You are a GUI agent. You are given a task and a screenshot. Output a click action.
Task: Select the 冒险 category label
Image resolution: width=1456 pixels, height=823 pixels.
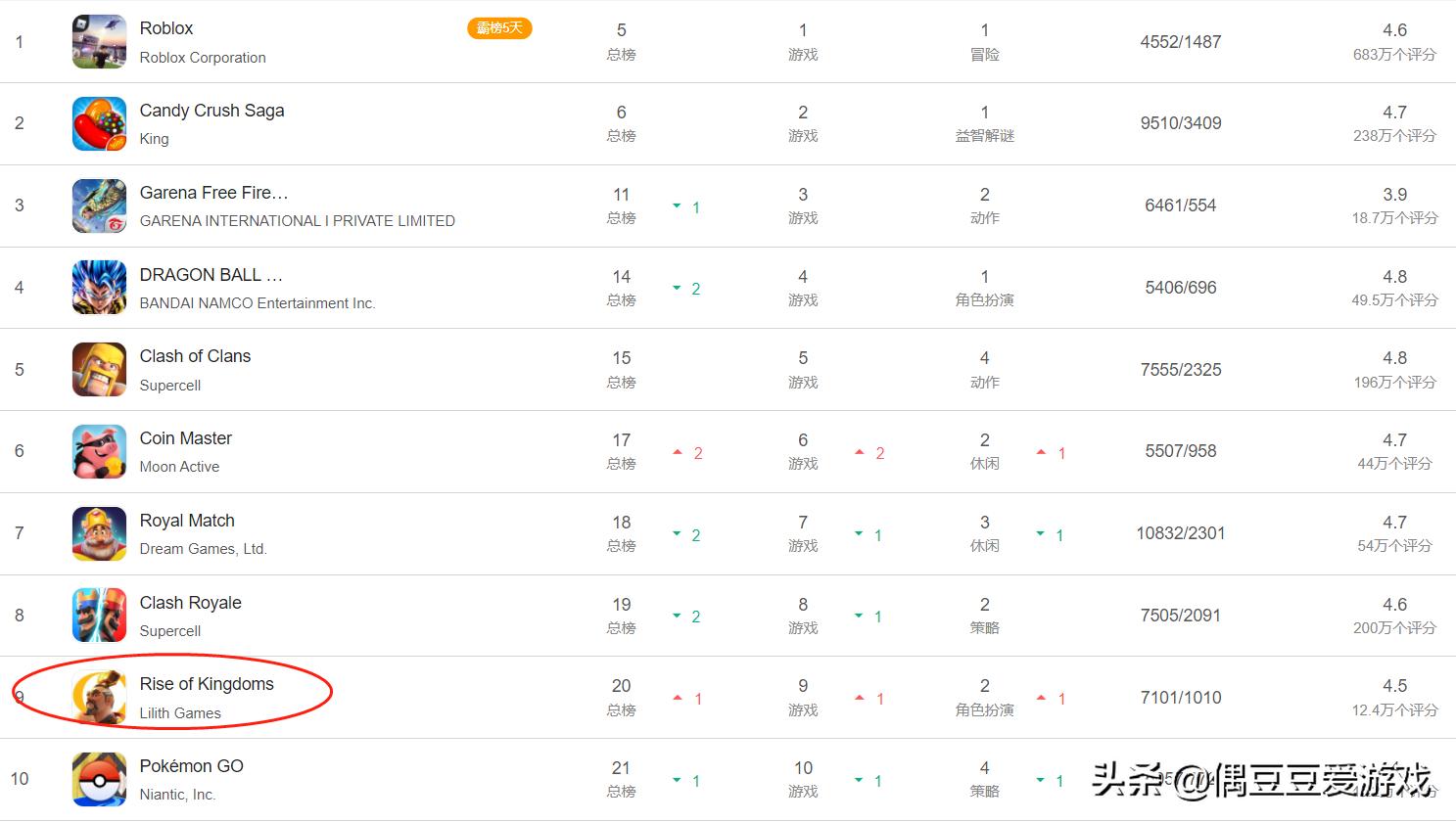tap(985, 55)
